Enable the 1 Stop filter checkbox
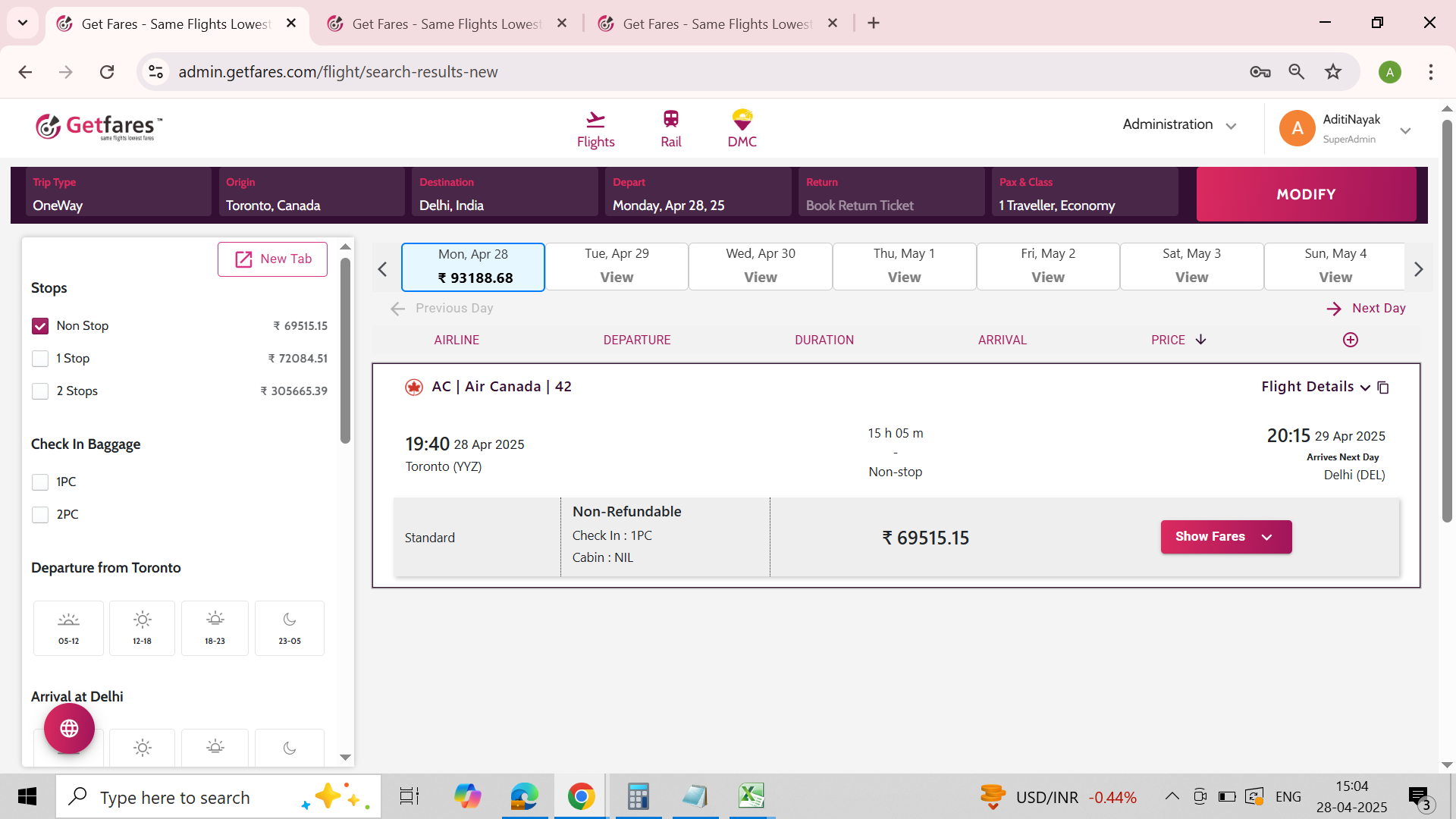This screenshot has width=1456, height=819. (40, 359)
